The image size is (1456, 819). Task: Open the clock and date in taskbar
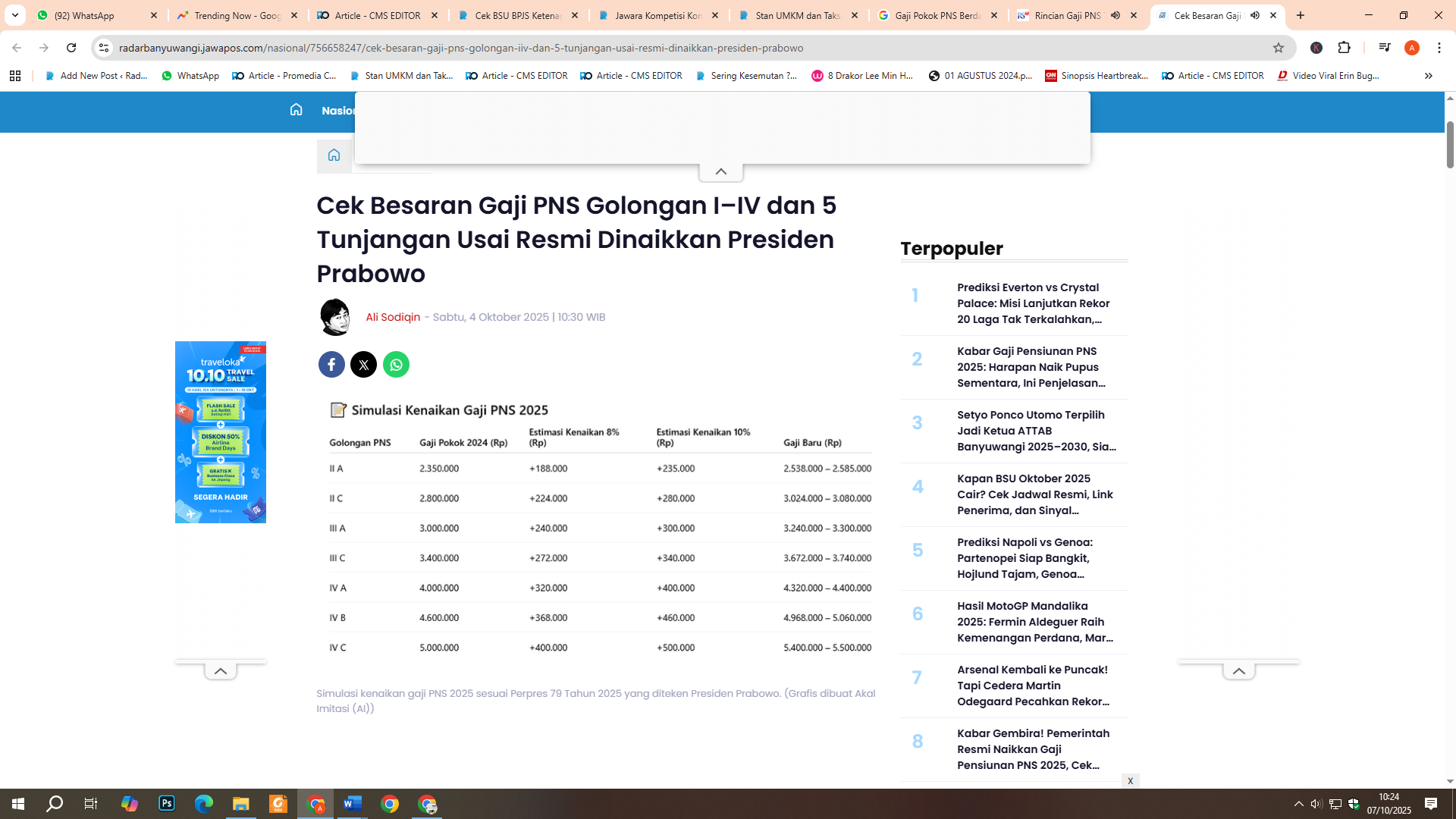coord(1389,804)
